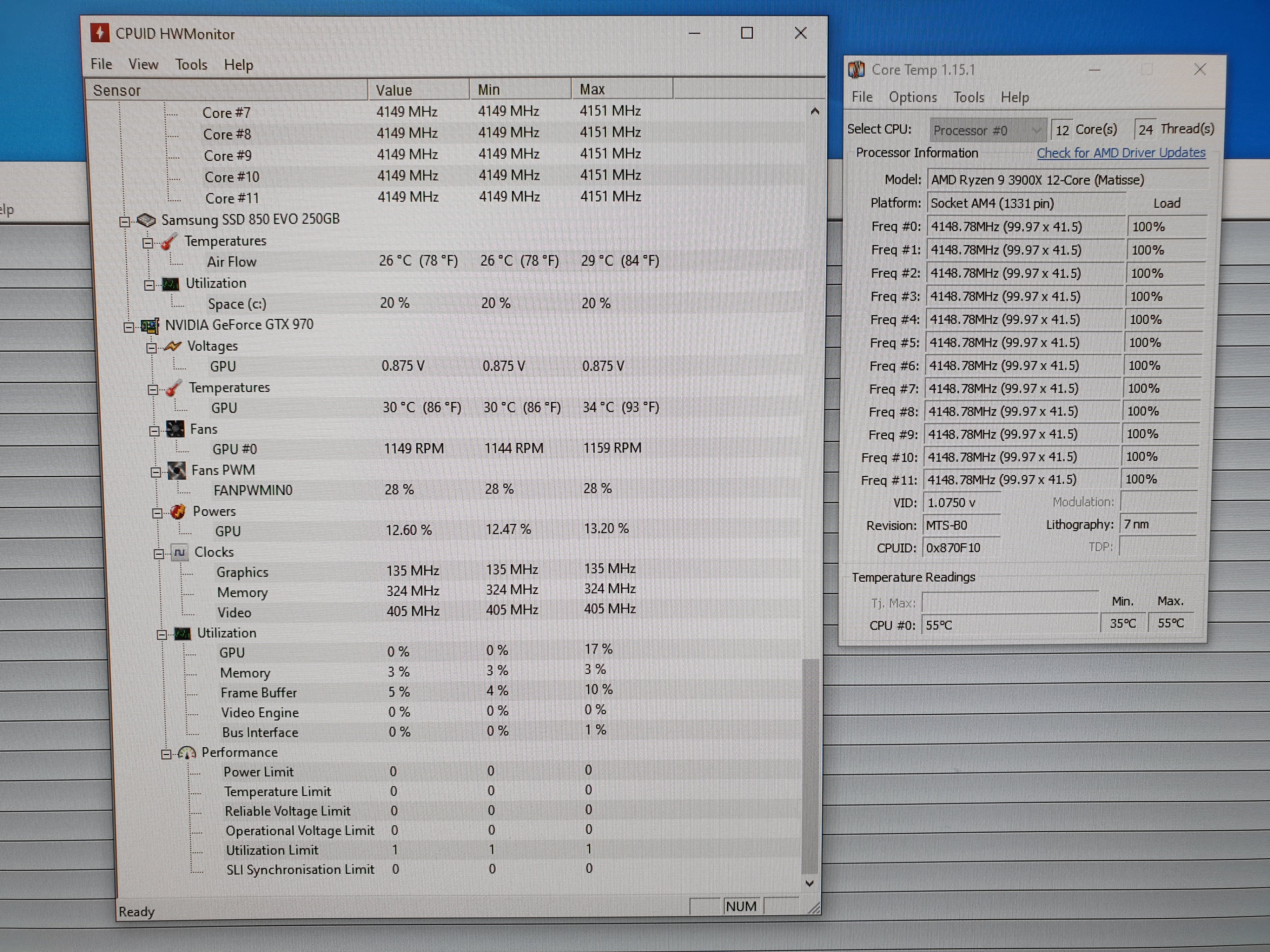Collapse the GPU Utilization node
The image size is (1270, 952).
pos(162,635)
